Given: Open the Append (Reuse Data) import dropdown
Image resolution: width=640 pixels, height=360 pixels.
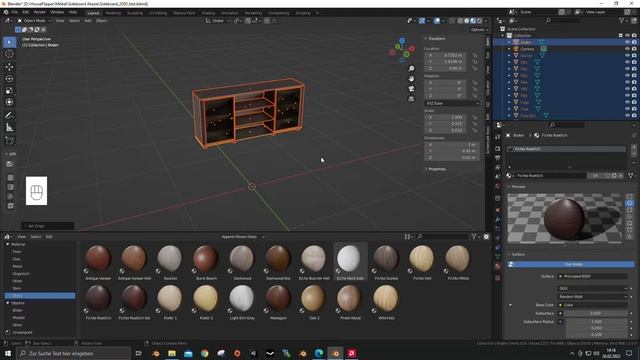Looking at the screenshot, I should tap(242, 237).
